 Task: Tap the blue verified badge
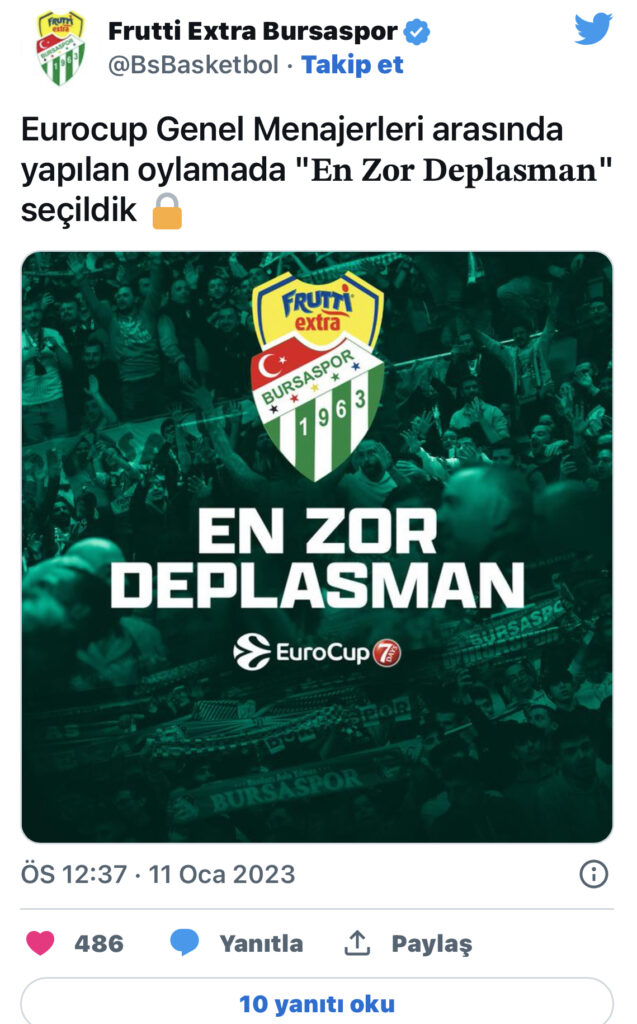point(417,31)
